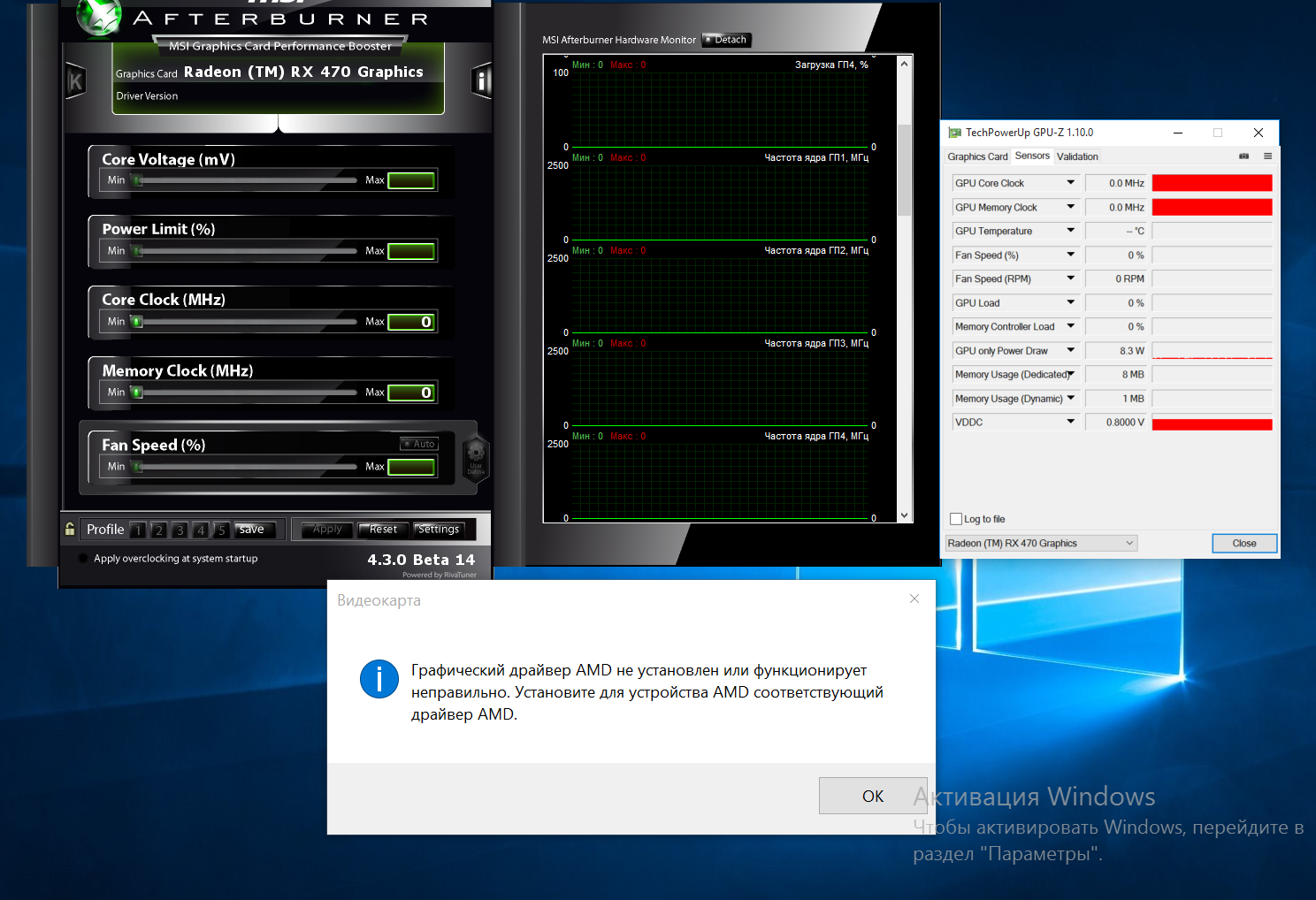
Task: Click the '0.8000 V' VDDC value
Action: (x=1125, y=423)
